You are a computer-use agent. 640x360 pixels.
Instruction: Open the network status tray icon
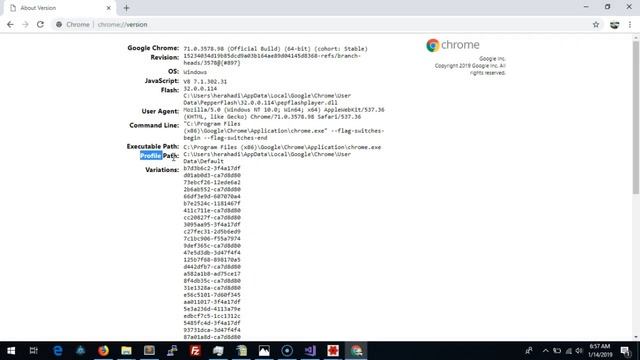pyautogui.click(x=569, y=351)
